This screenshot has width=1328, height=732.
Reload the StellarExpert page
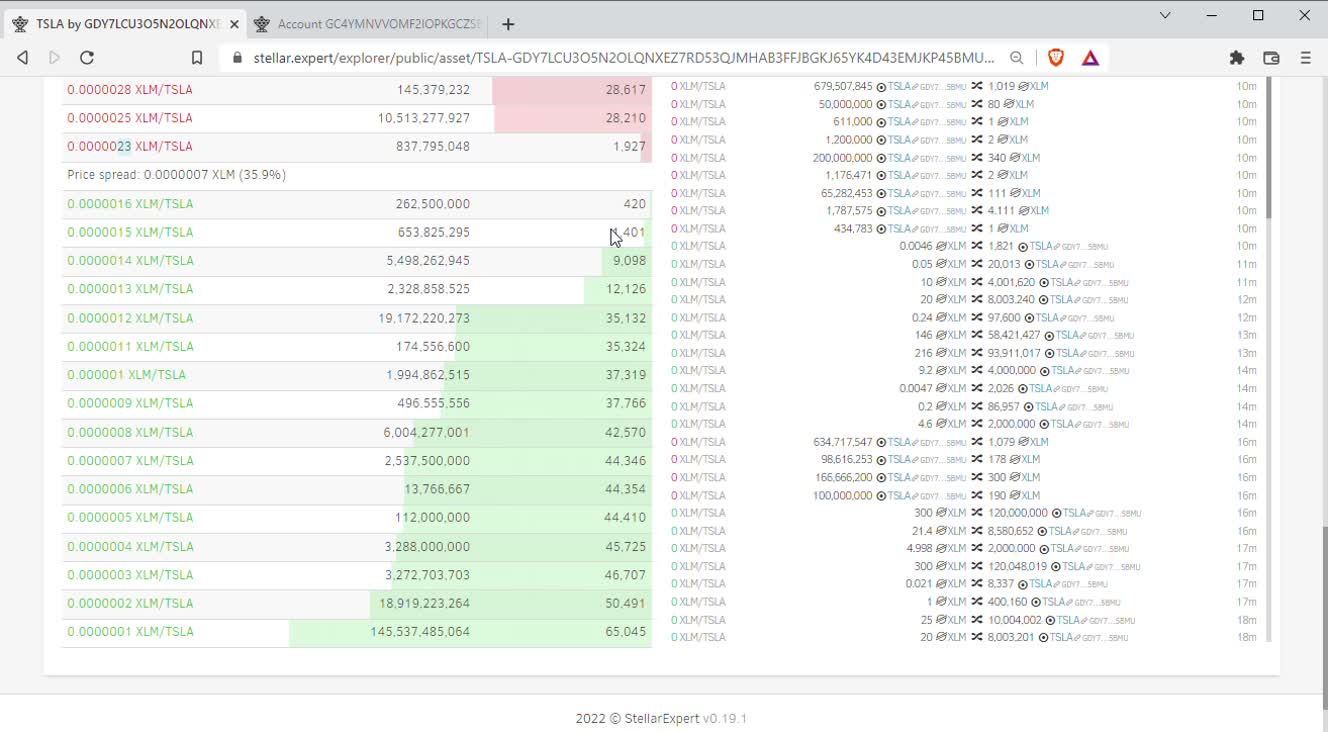coord(87,58)
